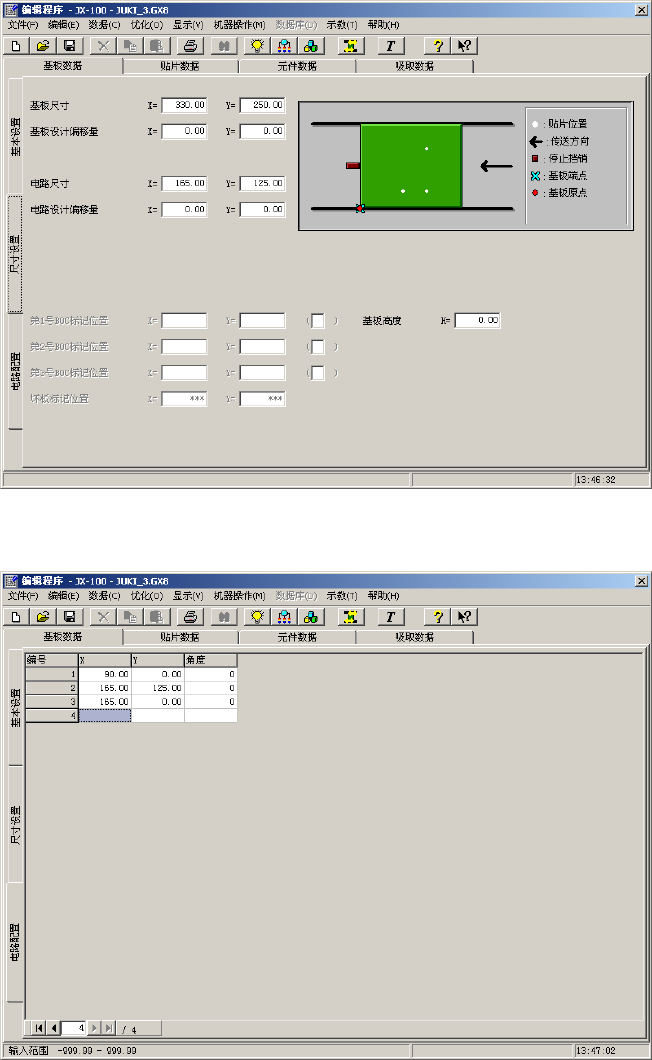Click yellow question mark icon in X/Y table window
The image size is (652, 1060).
click(438, 617)
